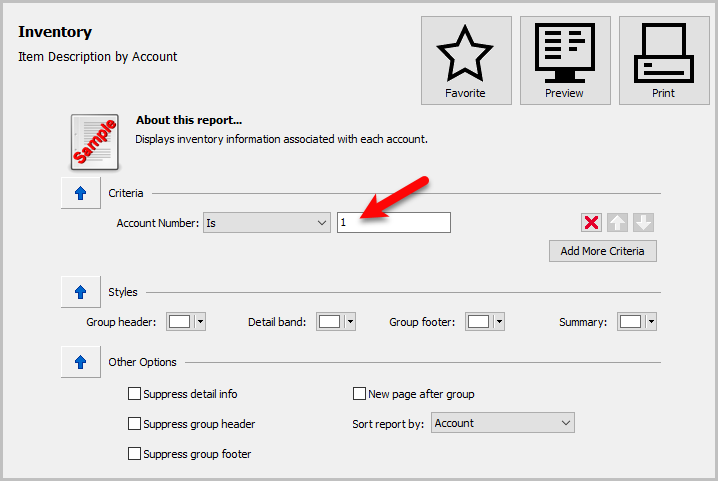Image resolution: width=718 pixels, height=481 pixels.
Task: Enable Suppress group footer checkbox
Action: (x=134, y=454)
